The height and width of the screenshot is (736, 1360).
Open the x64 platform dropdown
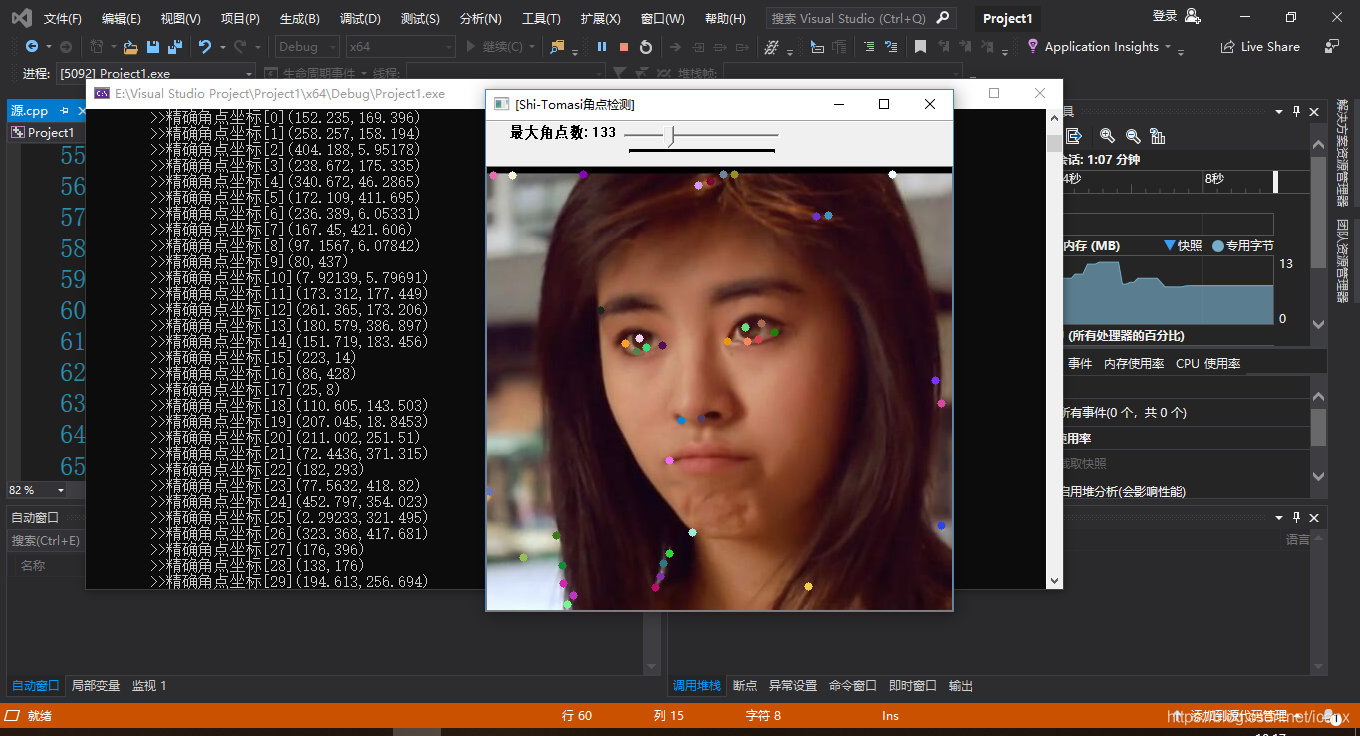400,47
